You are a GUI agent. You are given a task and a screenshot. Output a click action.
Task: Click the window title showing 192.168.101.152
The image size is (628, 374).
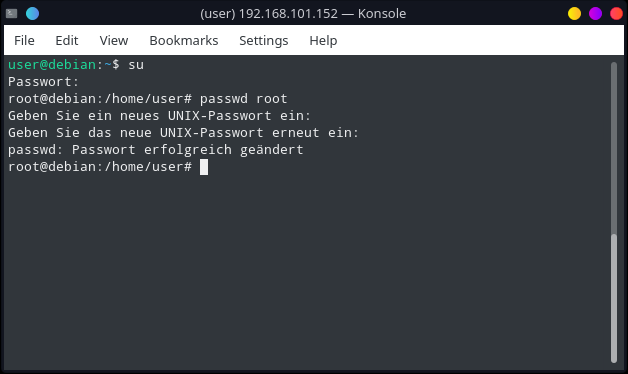pyautogui.click(x=303, y=14)
